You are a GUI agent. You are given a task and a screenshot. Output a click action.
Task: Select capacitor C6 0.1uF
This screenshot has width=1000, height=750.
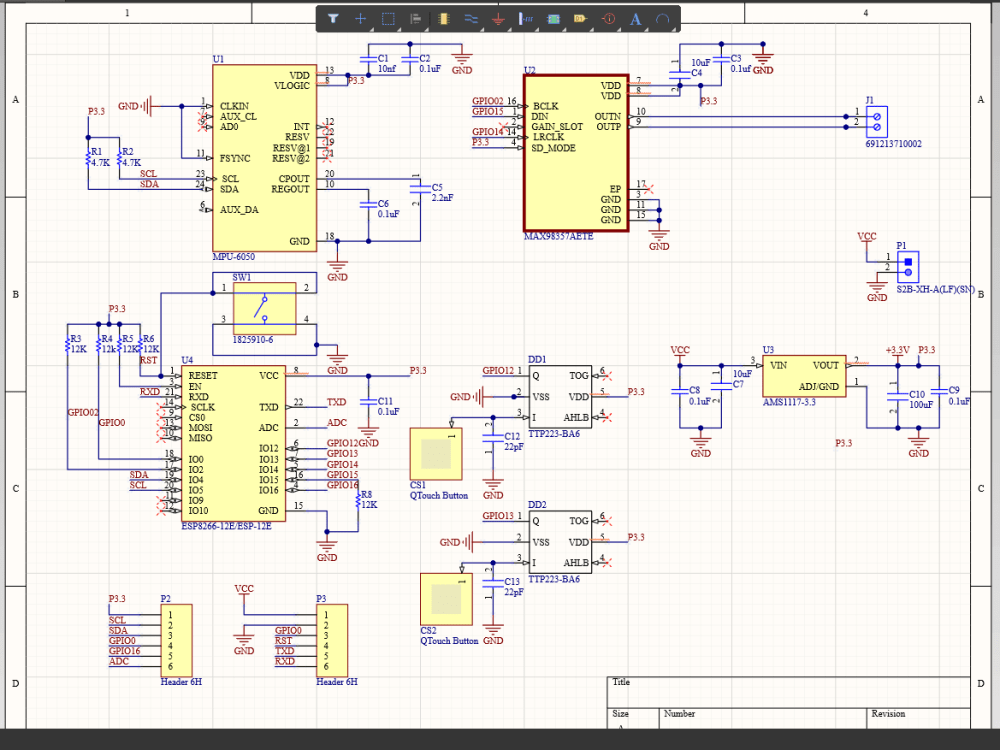[x=369, y=204]
